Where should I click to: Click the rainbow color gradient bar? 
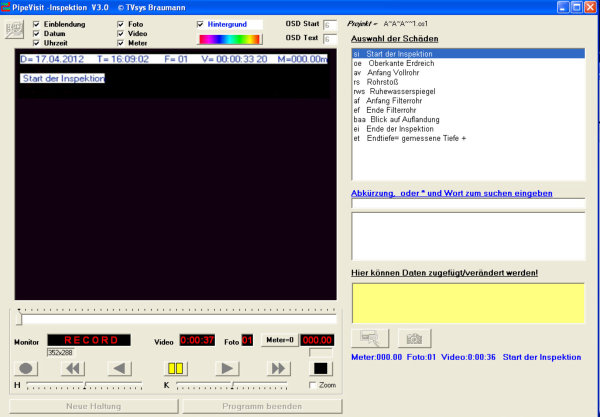[227, 39]
